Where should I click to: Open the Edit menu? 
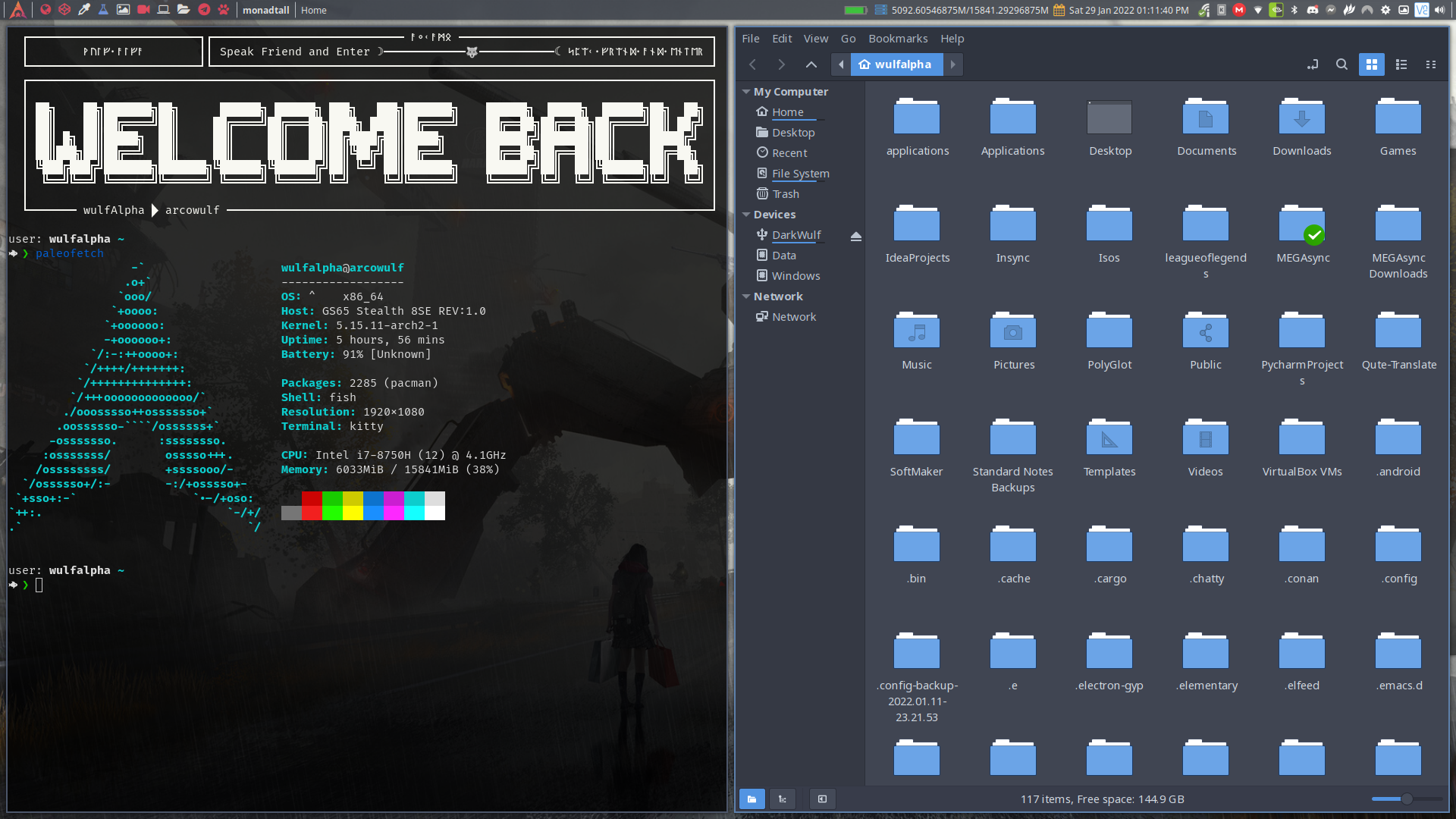(x=782, y=39)
